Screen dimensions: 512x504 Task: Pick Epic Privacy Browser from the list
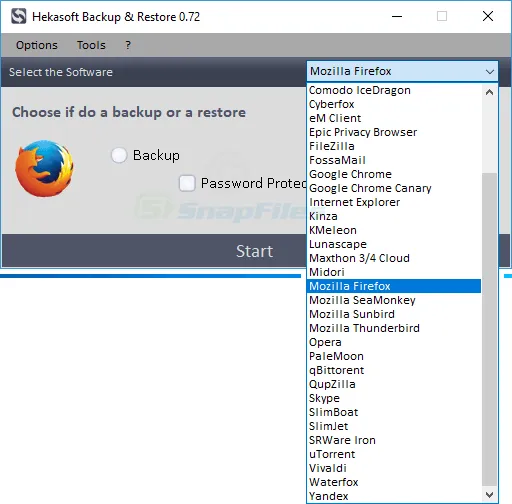click(394, 132)
